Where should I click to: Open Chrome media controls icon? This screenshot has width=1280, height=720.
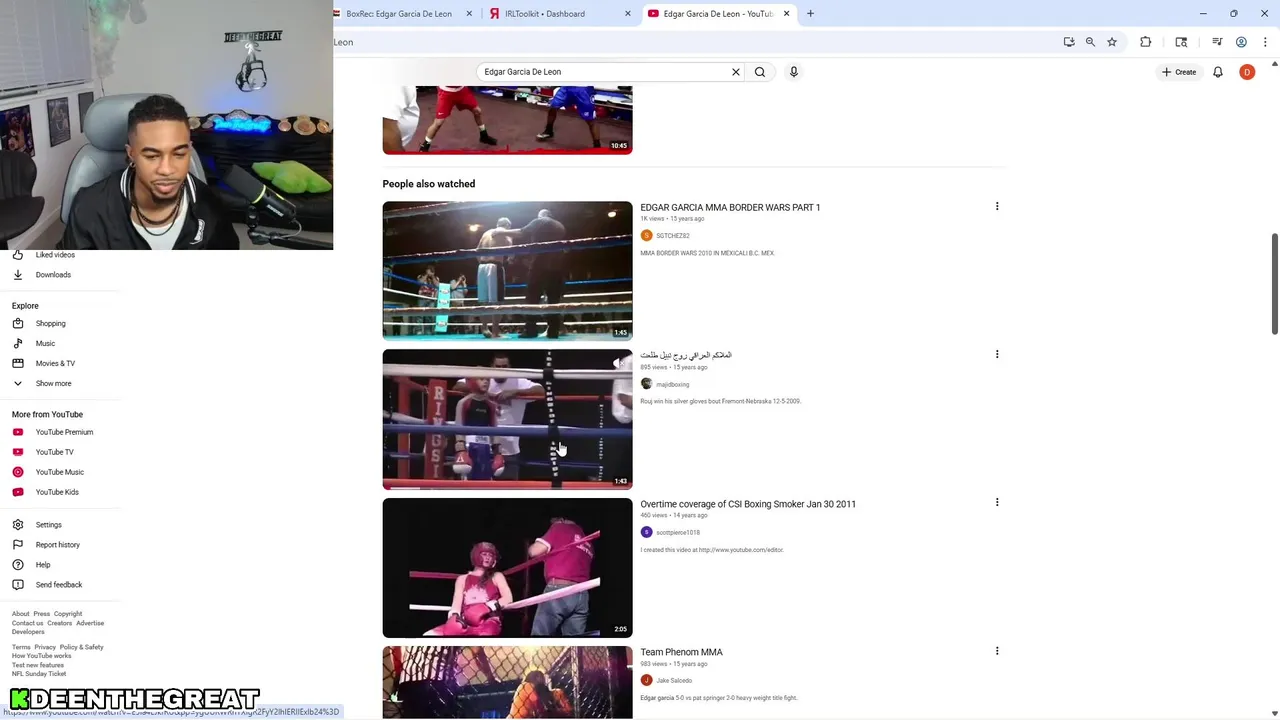1217,42
